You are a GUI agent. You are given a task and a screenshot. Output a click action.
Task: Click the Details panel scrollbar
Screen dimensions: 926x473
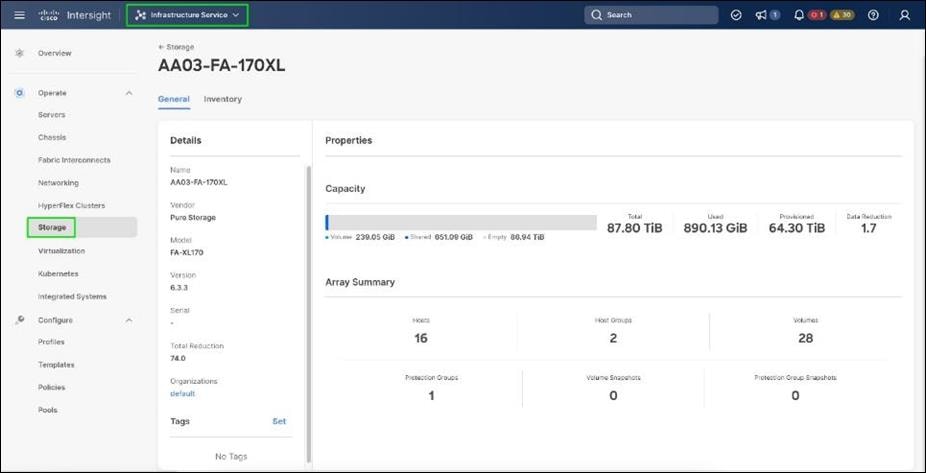pyautogui.click(x=307, y=313)
